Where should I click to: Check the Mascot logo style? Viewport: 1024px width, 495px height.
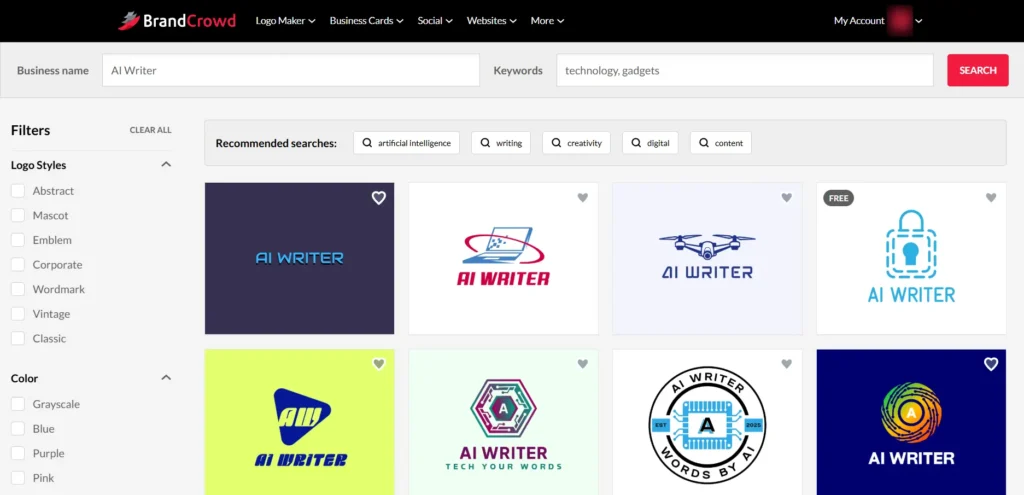point(18,216)
